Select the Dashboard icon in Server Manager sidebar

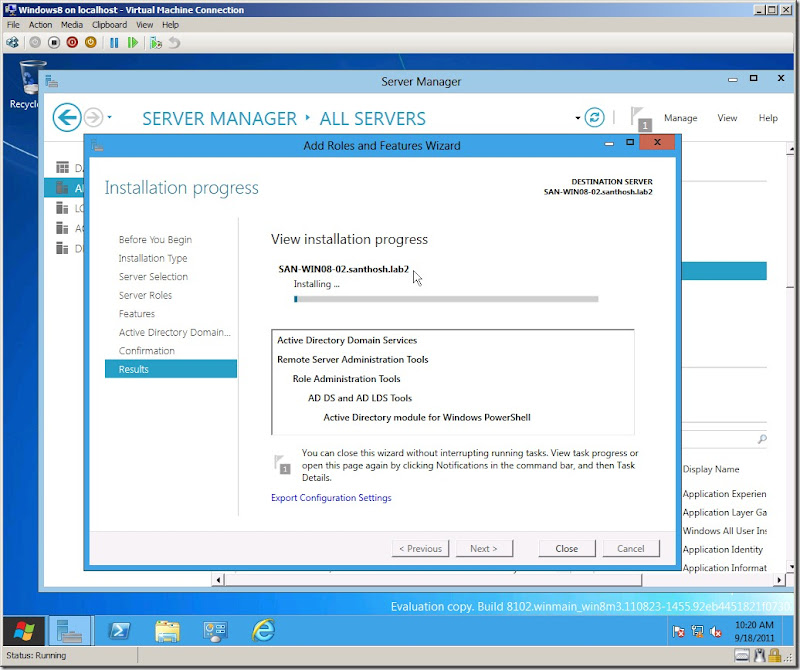pos(62,167)
